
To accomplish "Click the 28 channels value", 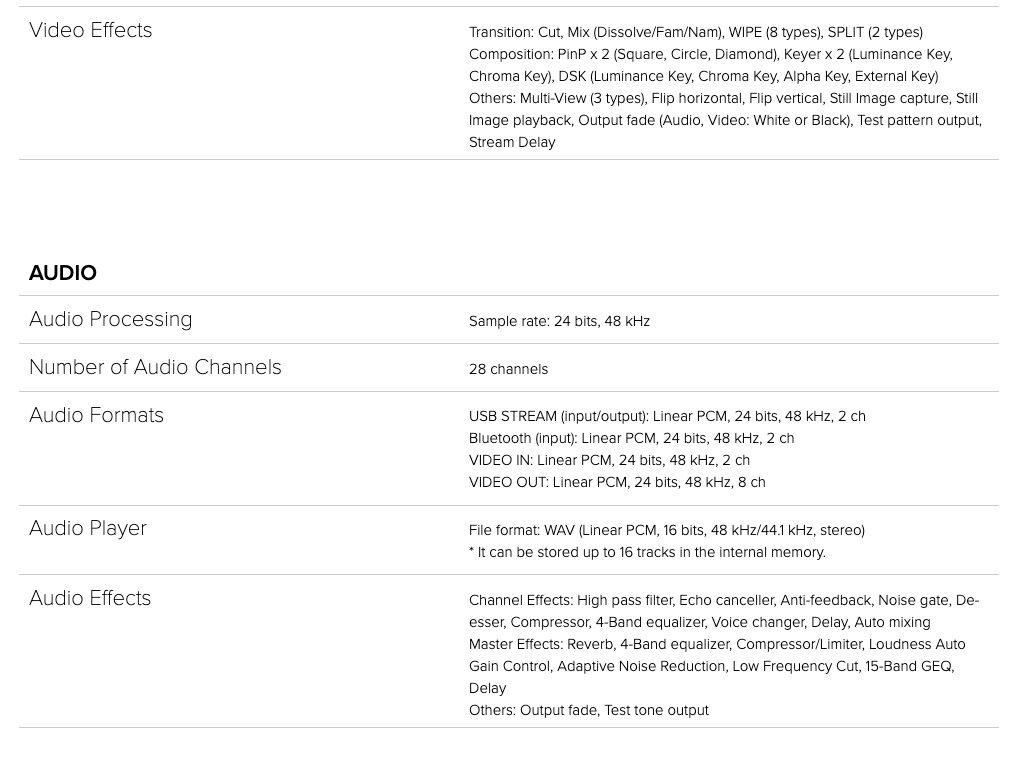I will (508, 369).
